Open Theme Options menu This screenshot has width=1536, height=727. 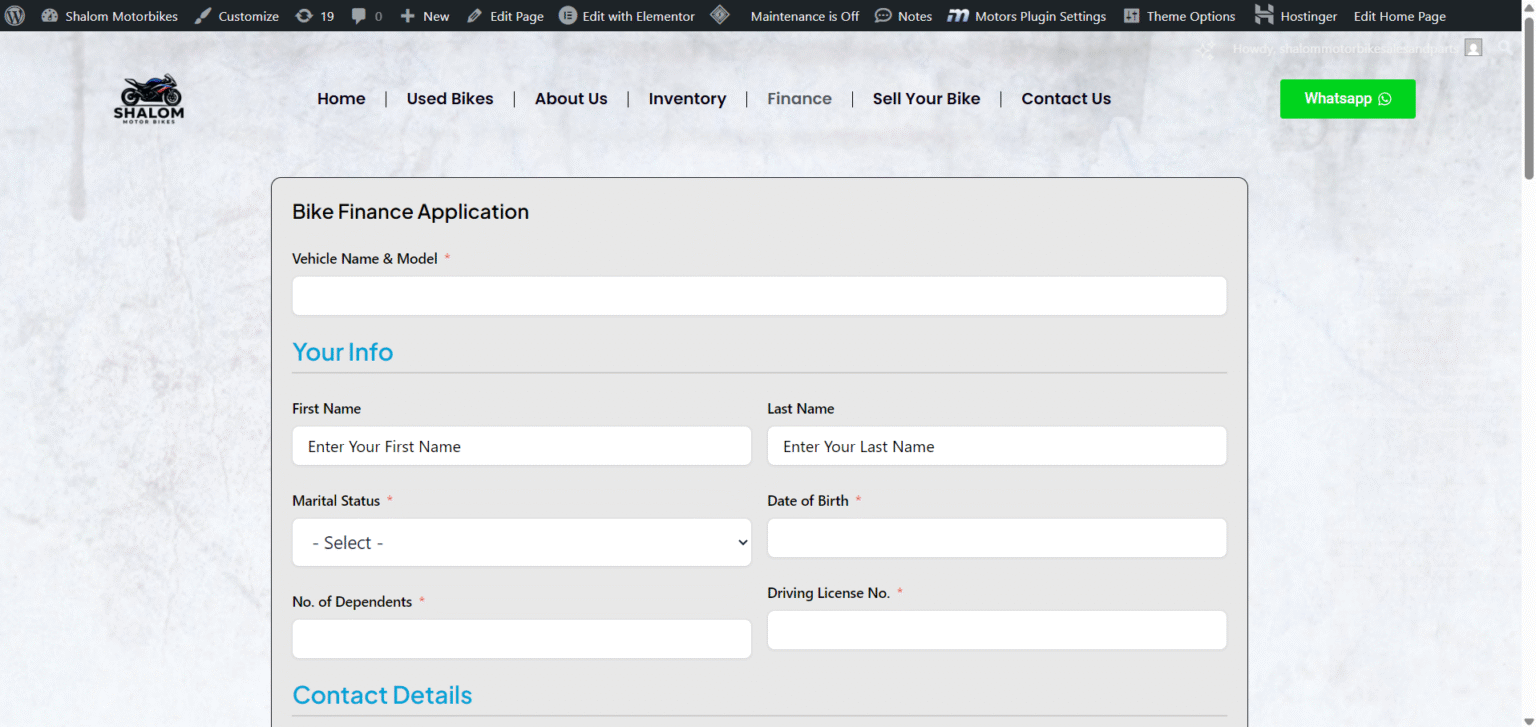point(1180,16)
